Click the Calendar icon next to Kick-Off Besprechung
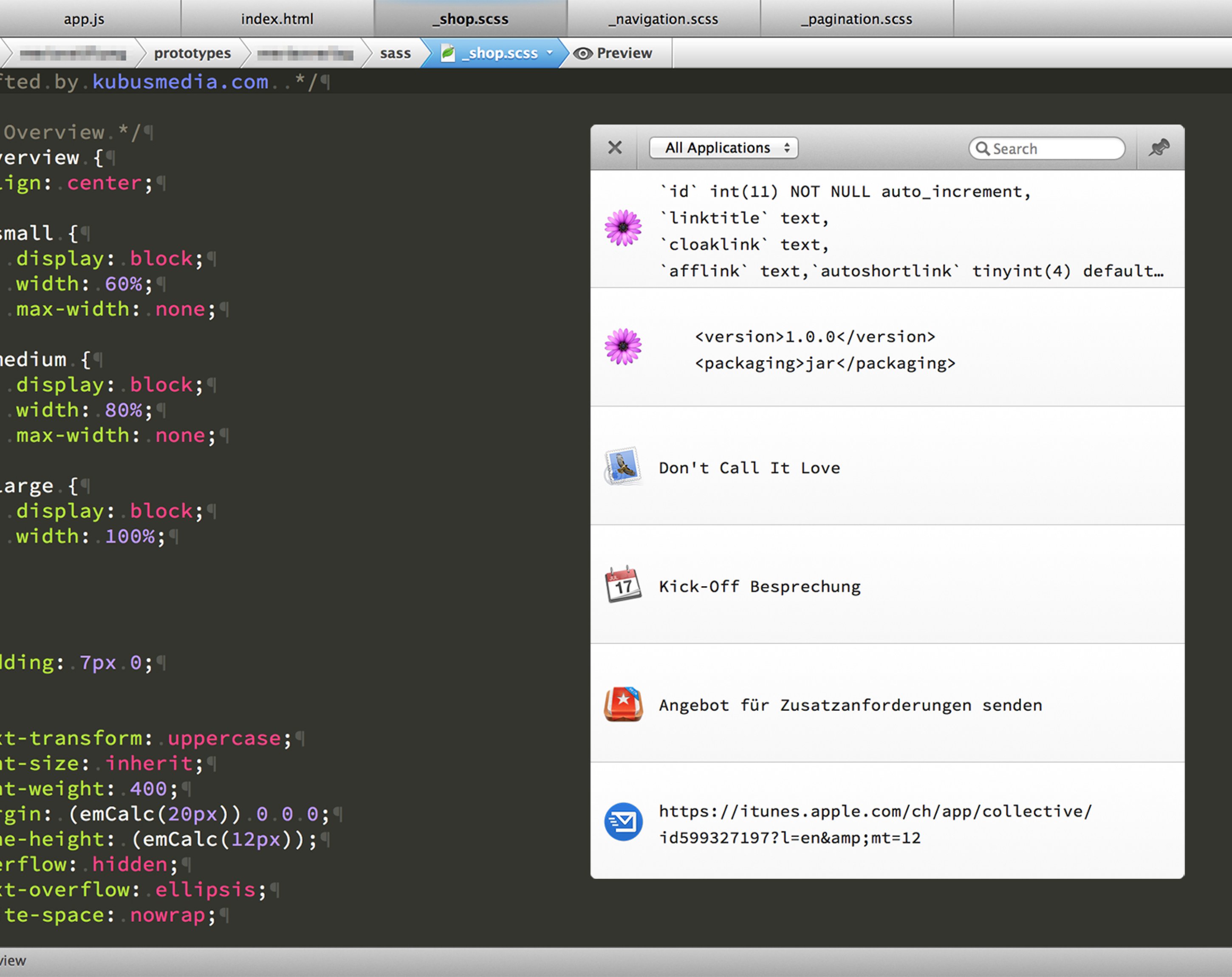The width and height of the screenshot is (1232, 977). click(x=623, y=585)
